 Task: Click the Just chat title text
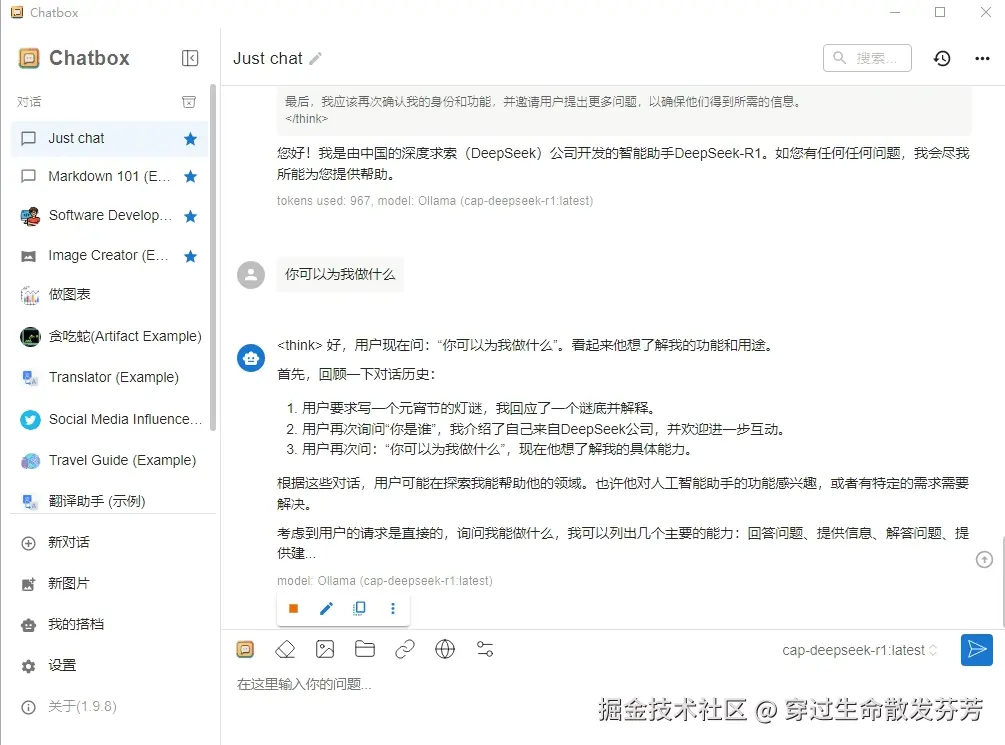click(268, 58)
